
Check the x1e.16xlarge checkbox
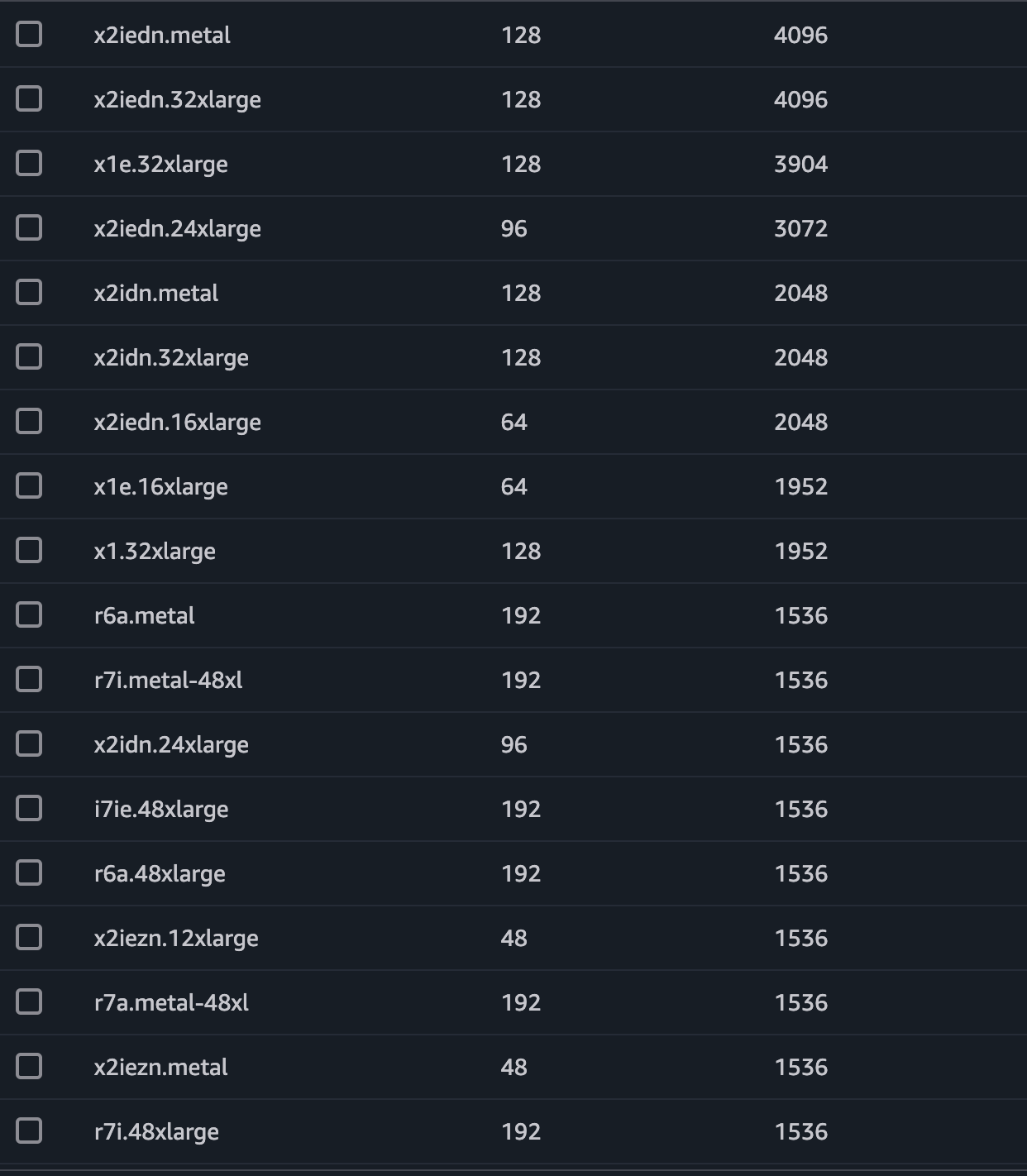(29, 485)
